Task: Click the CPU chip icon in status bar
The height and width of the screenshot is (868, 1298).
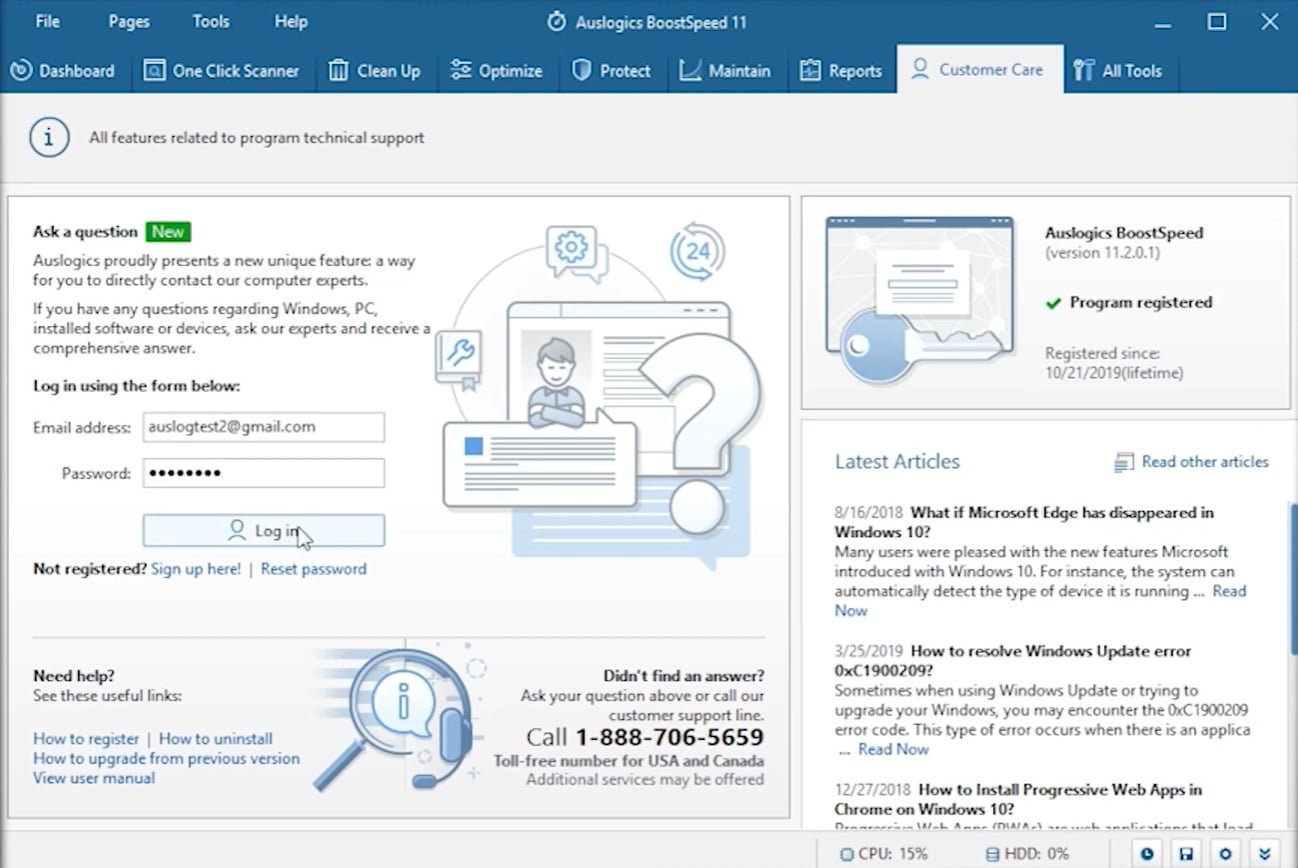Action: pyautogui.click(x=847, y=854)
